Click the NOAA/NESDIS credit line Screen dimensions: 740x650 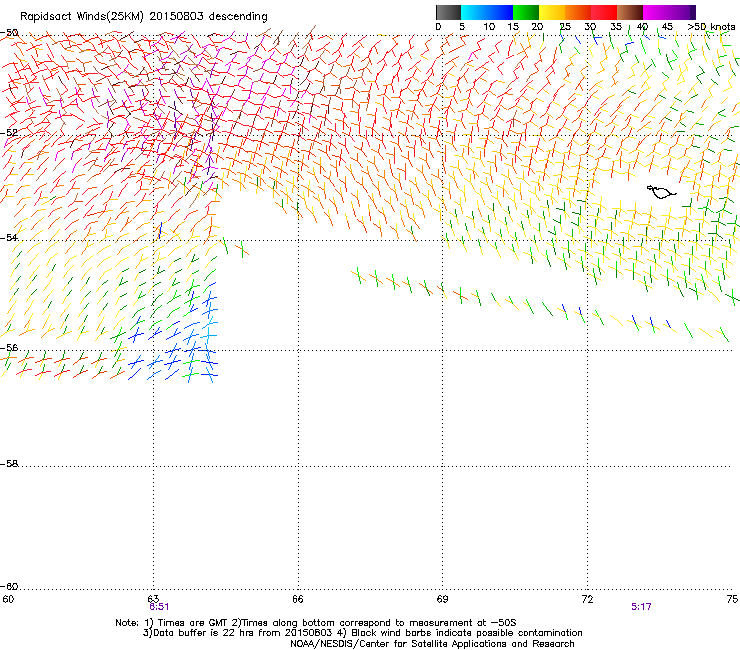tap(432, 644)
